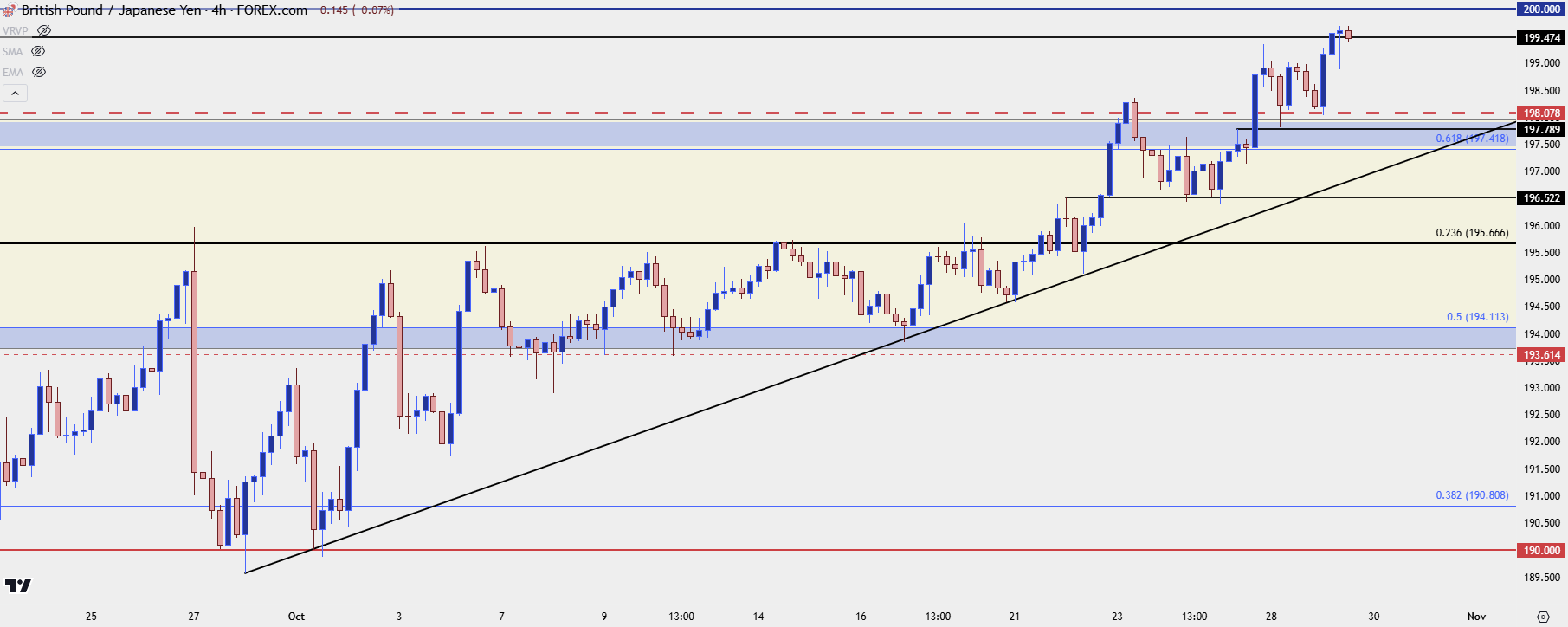Select the 197.789 price label

[1542, 129]
